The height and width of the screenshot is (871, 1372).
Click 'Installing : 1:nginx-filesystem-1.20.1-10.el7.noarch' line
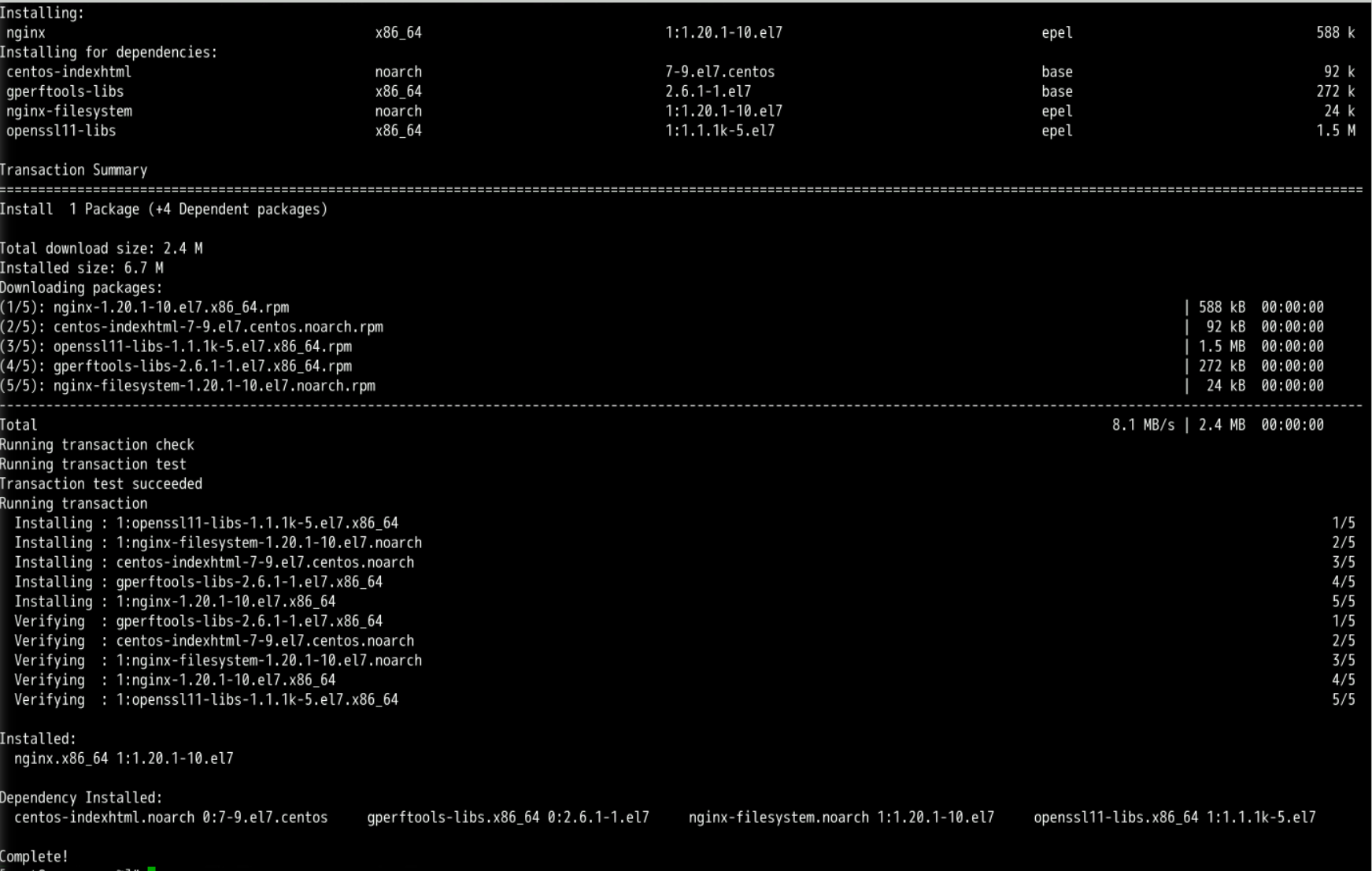[218, 543]
